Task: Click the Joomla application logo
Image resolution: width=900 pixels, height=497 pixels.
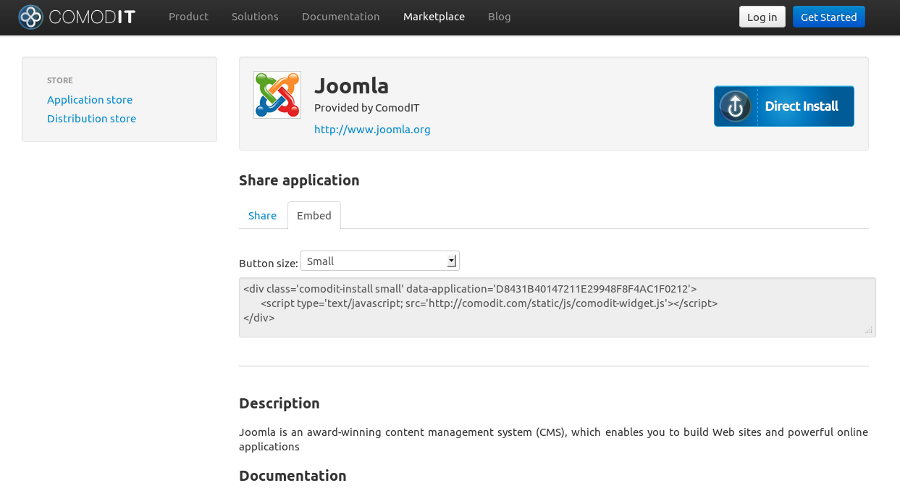Action: tap(277, 95)
